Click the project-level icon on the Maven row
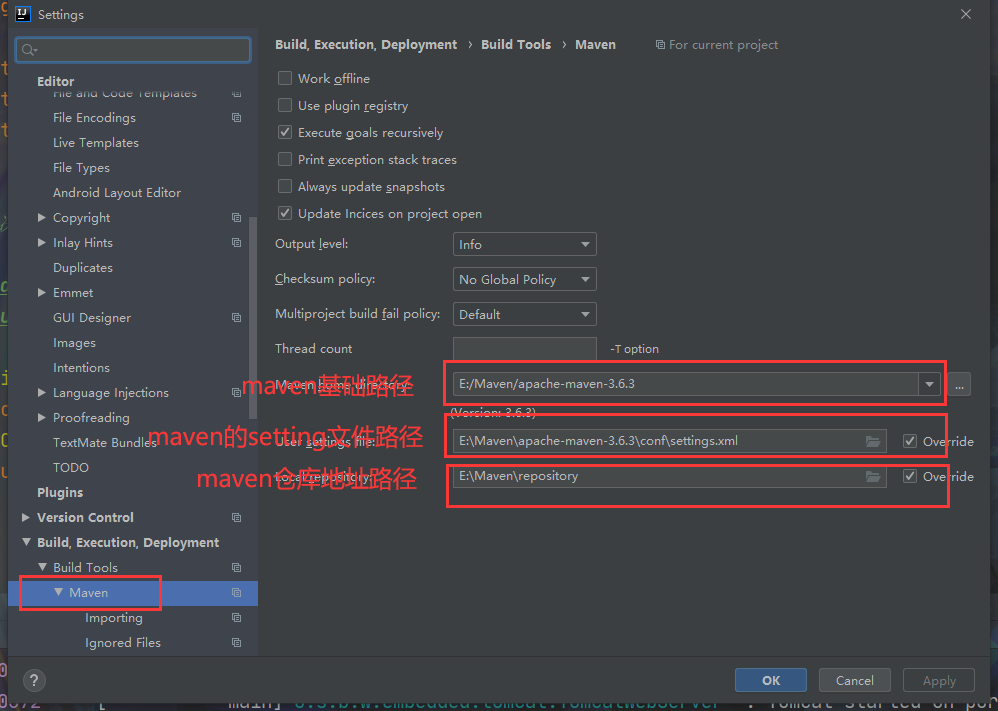998x711 pixels. coord(236,593)
